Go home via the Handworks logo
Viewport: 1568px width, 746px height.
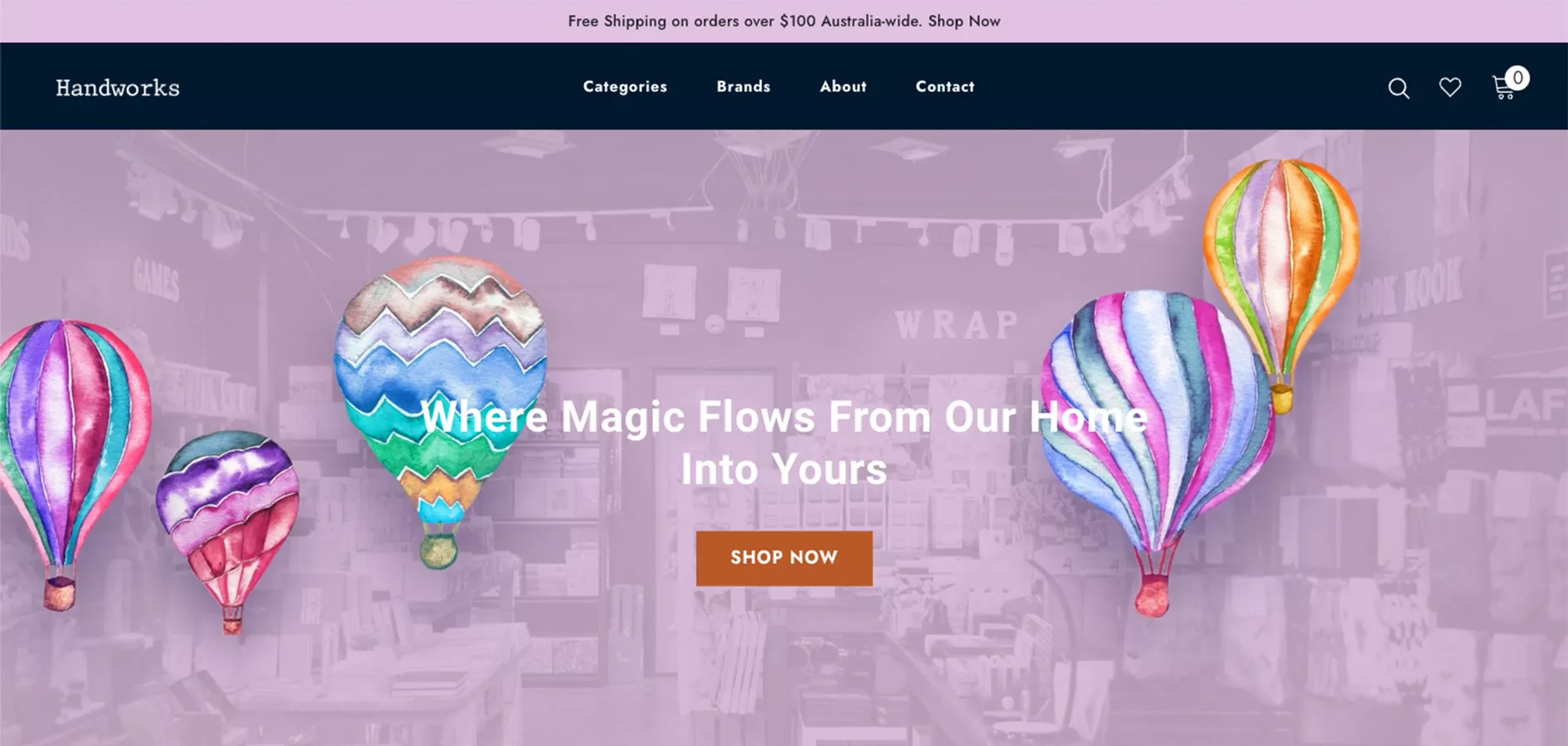118,87
